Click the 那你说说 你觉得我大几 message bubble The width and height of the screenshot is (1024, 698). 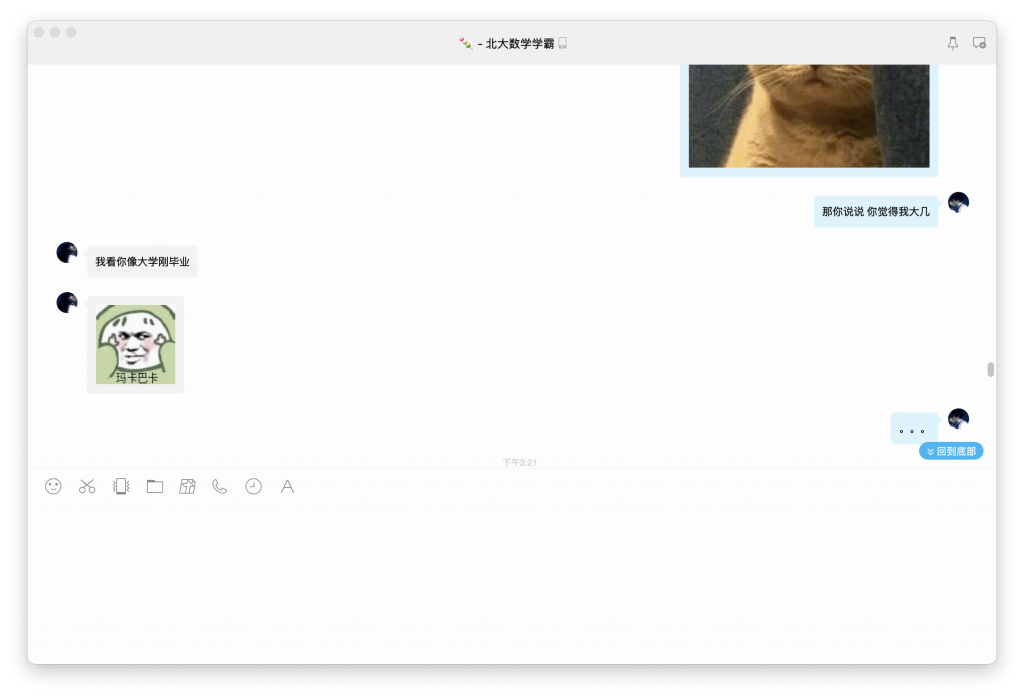pos(875,212)
